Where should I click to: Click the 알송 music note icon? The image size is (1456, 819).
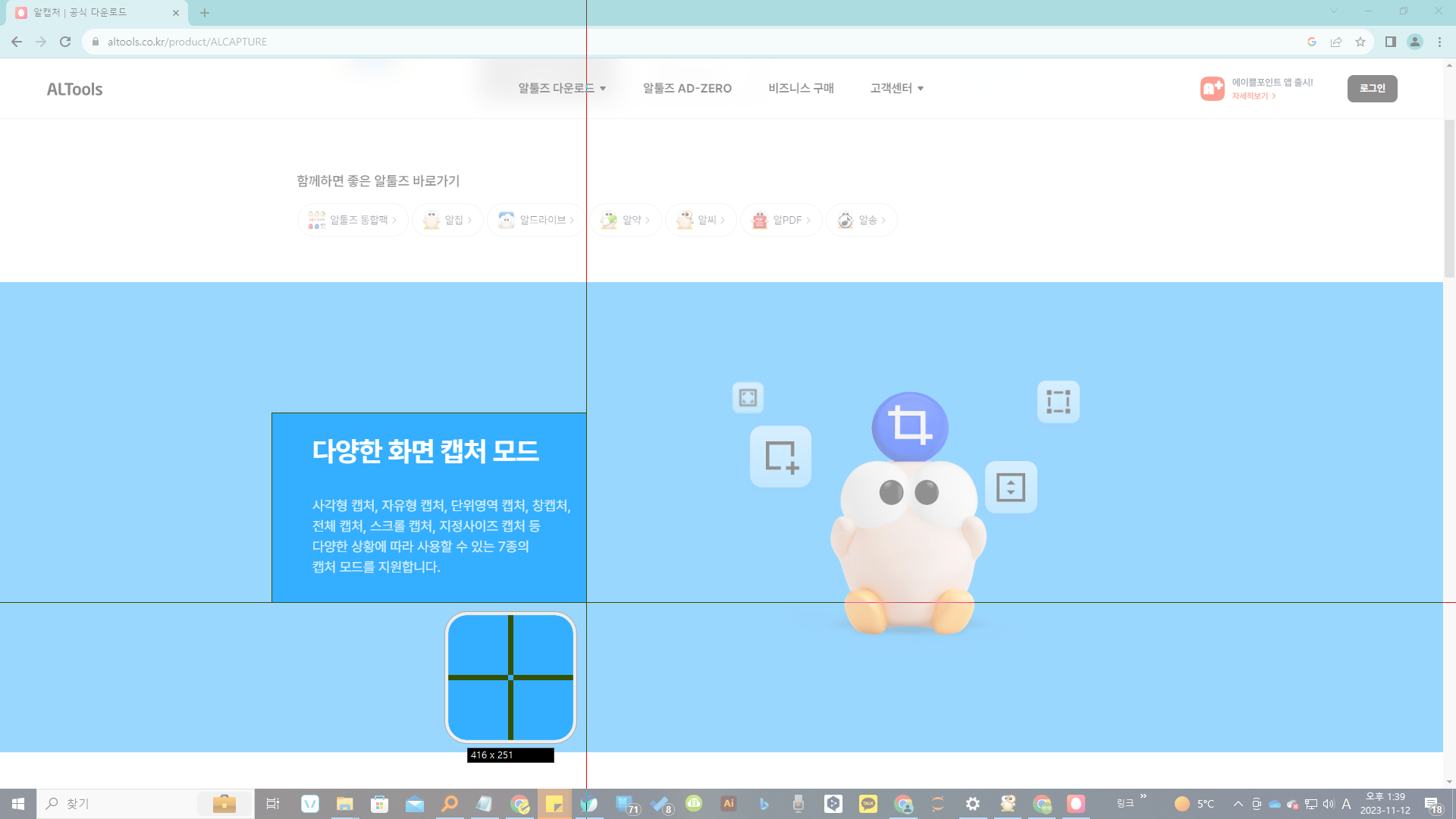point(845,220)
